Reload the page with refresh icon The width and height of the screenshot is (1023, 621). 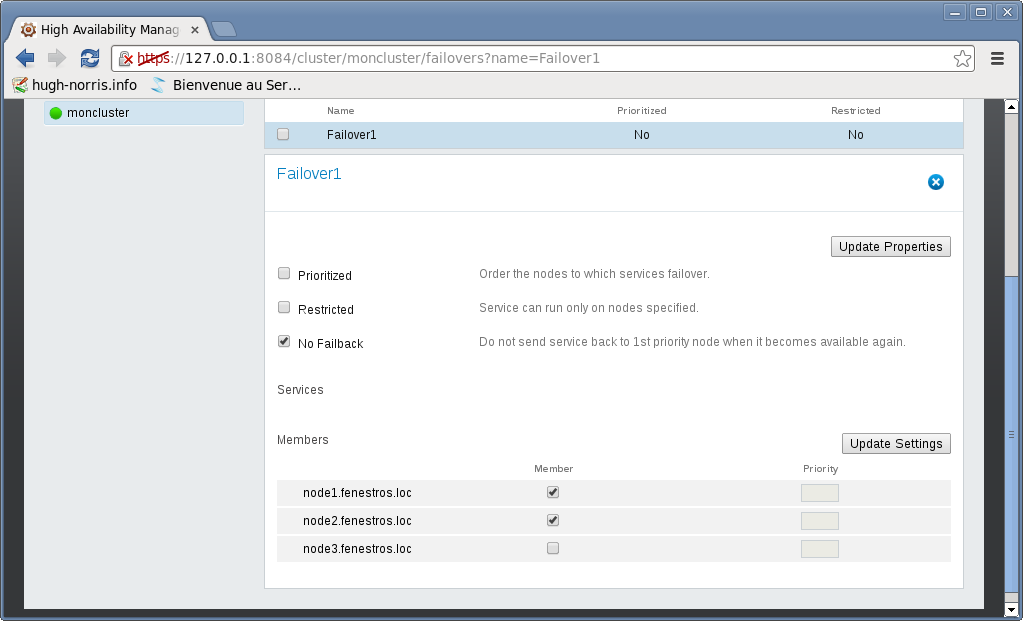90,58
